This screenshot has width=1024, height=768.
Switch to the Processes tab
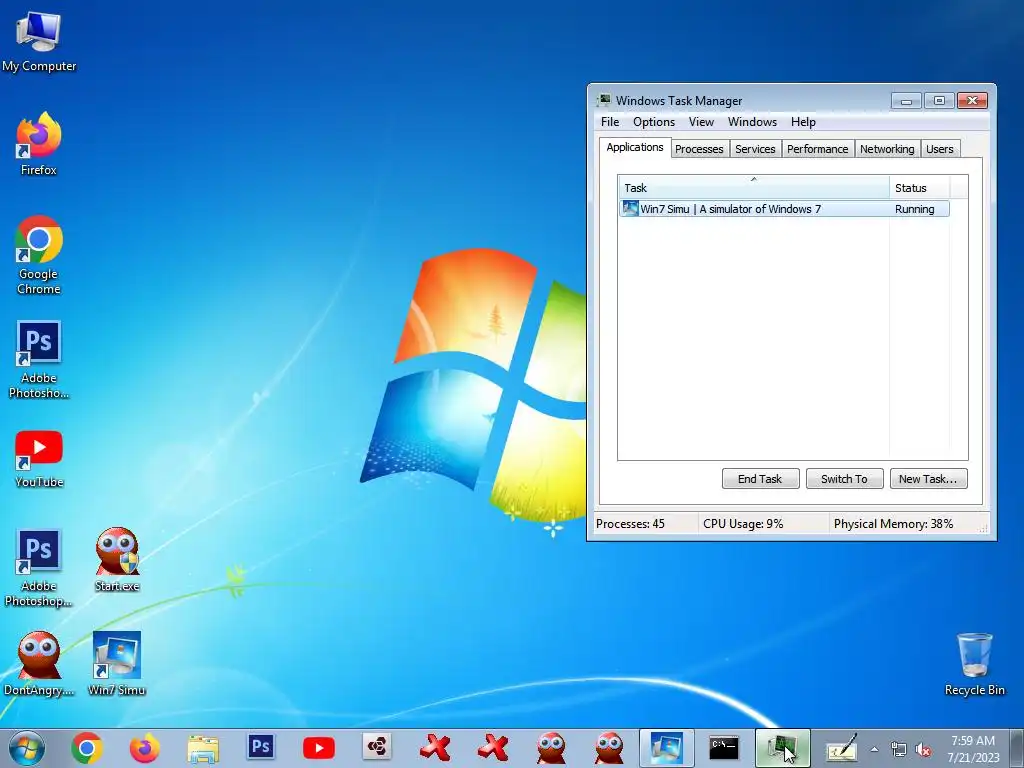[699, 149]
